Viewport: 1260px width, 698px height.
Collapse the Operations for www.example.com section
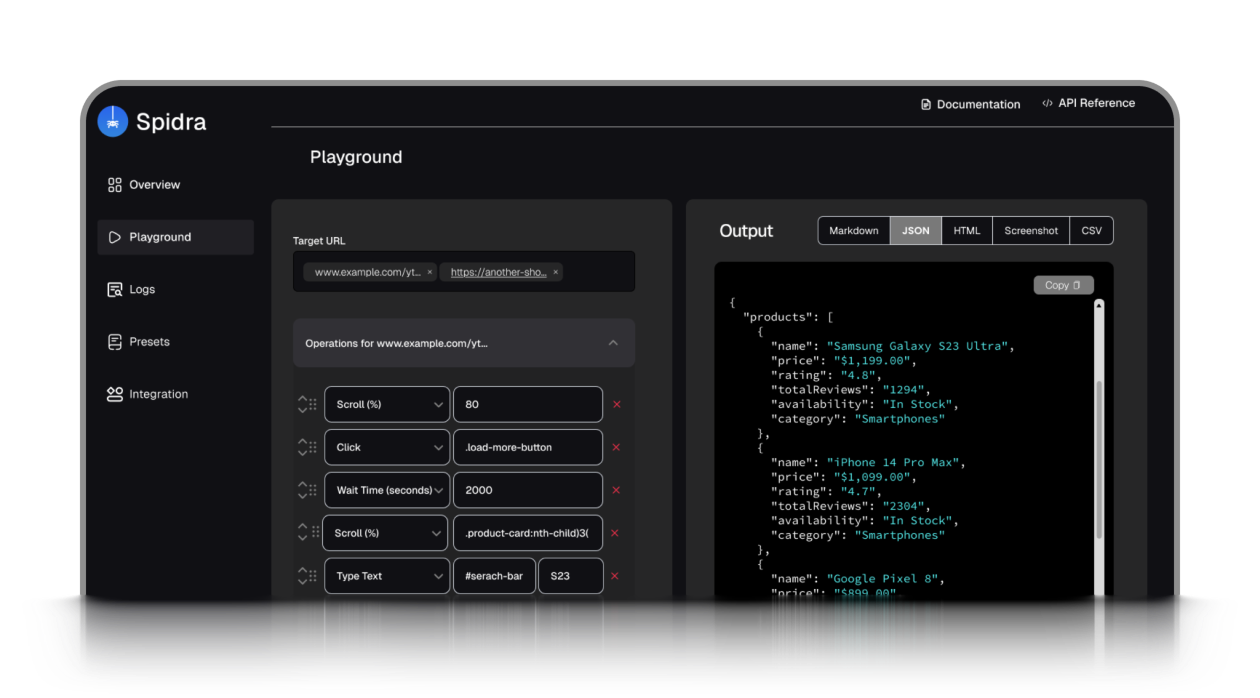(613, 343)
